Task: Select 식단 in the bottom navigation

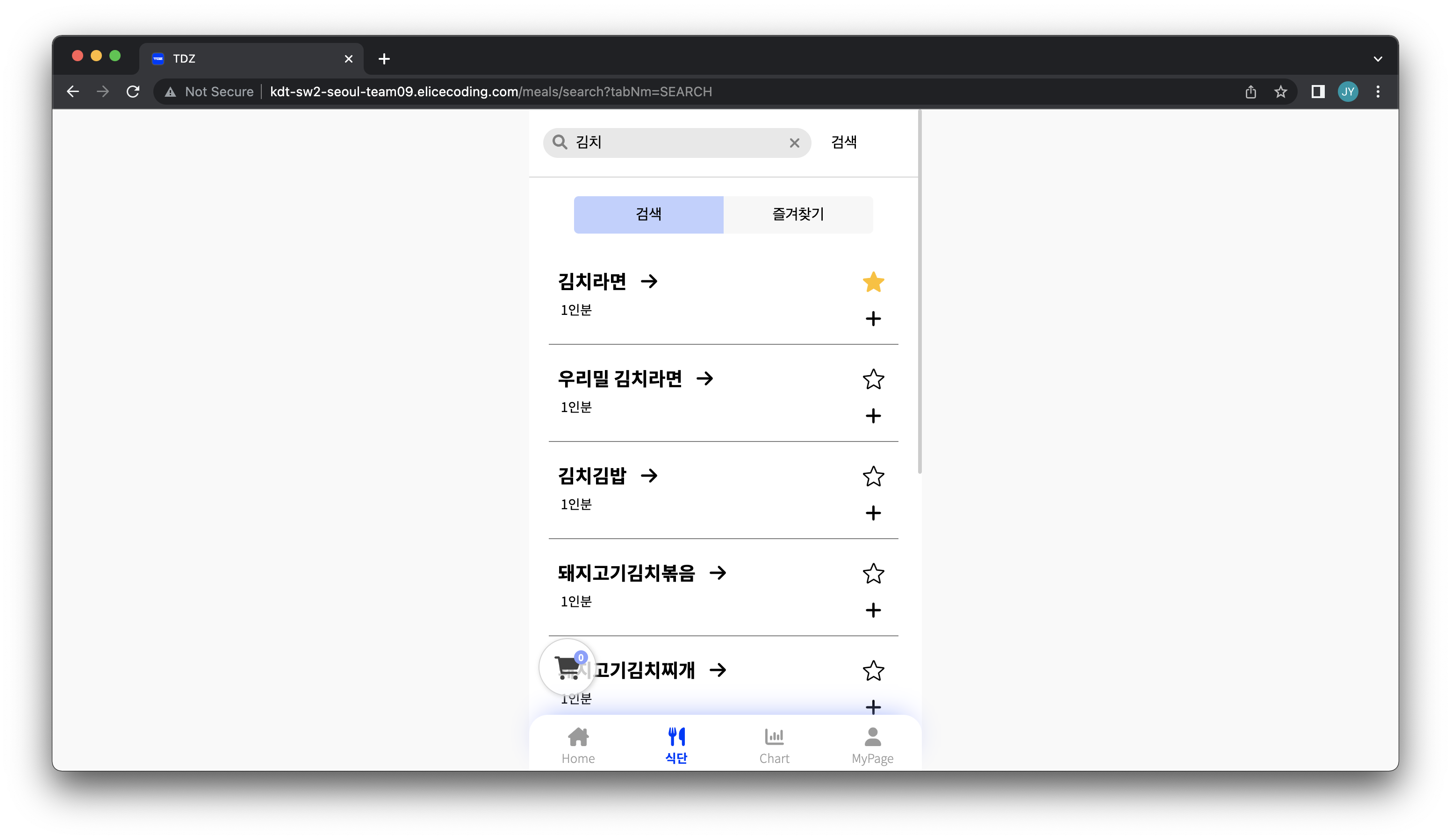Action: coord(676,746)
